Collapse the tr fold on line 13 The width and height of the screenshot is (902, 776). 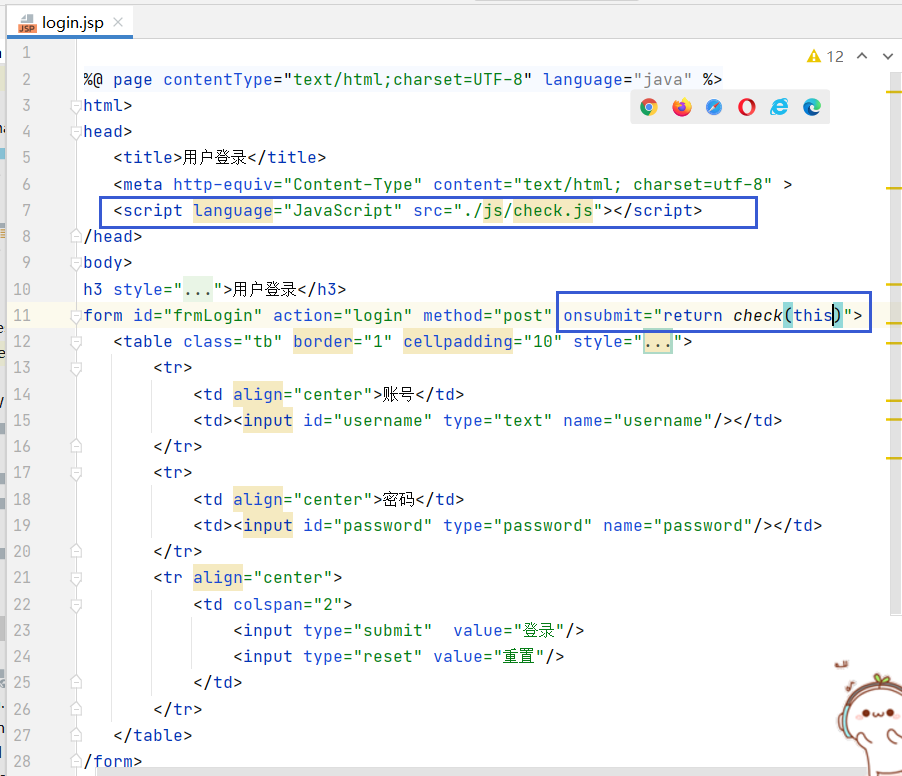75,368
